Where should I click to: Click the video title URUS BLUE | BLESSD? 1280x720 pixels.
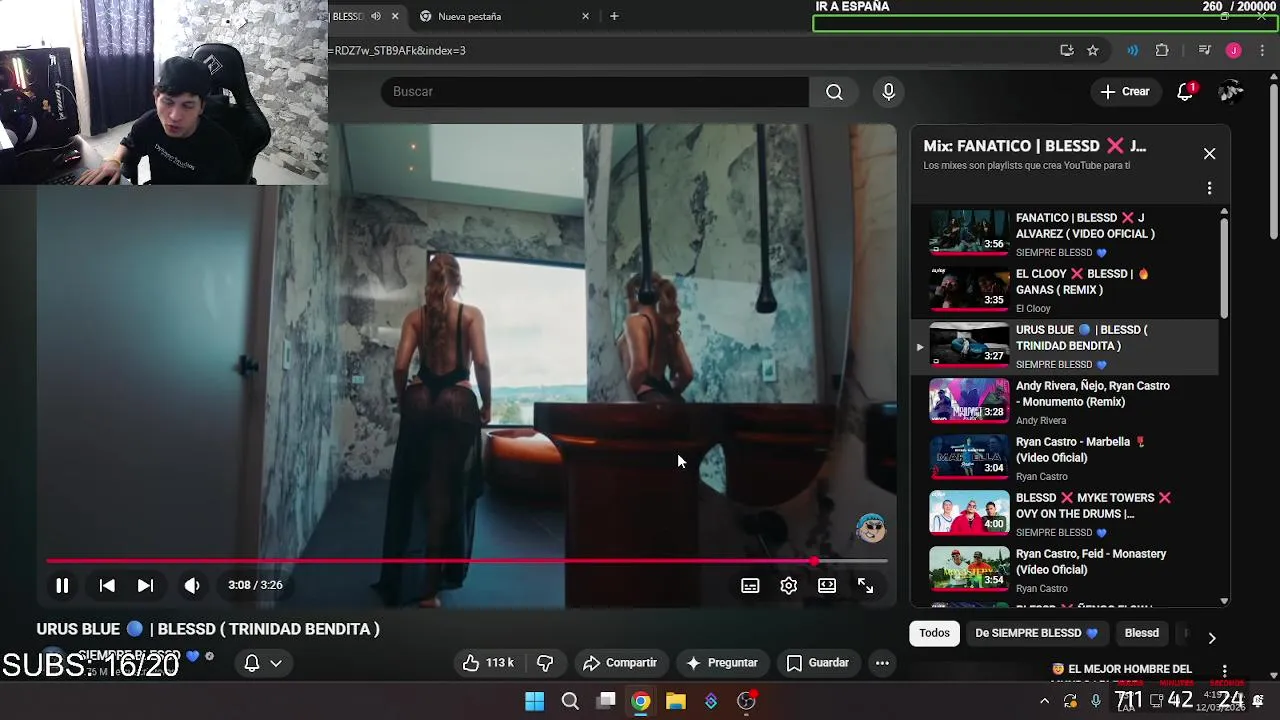tap(208, 629)
